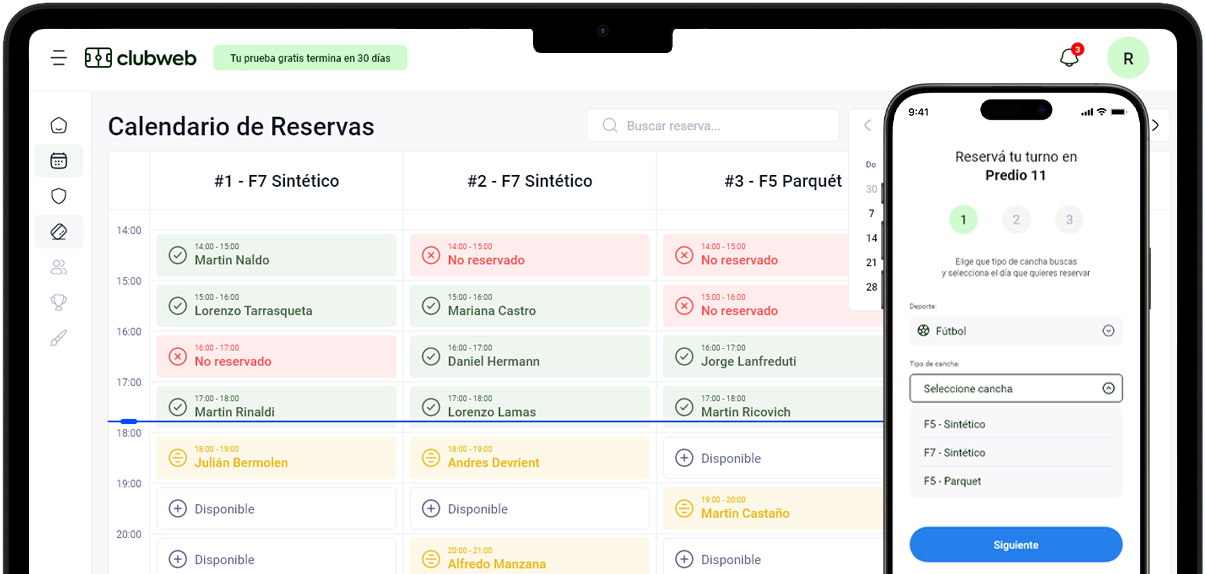Open the ticket icon in sidebar
This screenshot has height=574, width=1205.
pyautogui.click(x=59, y=232)
